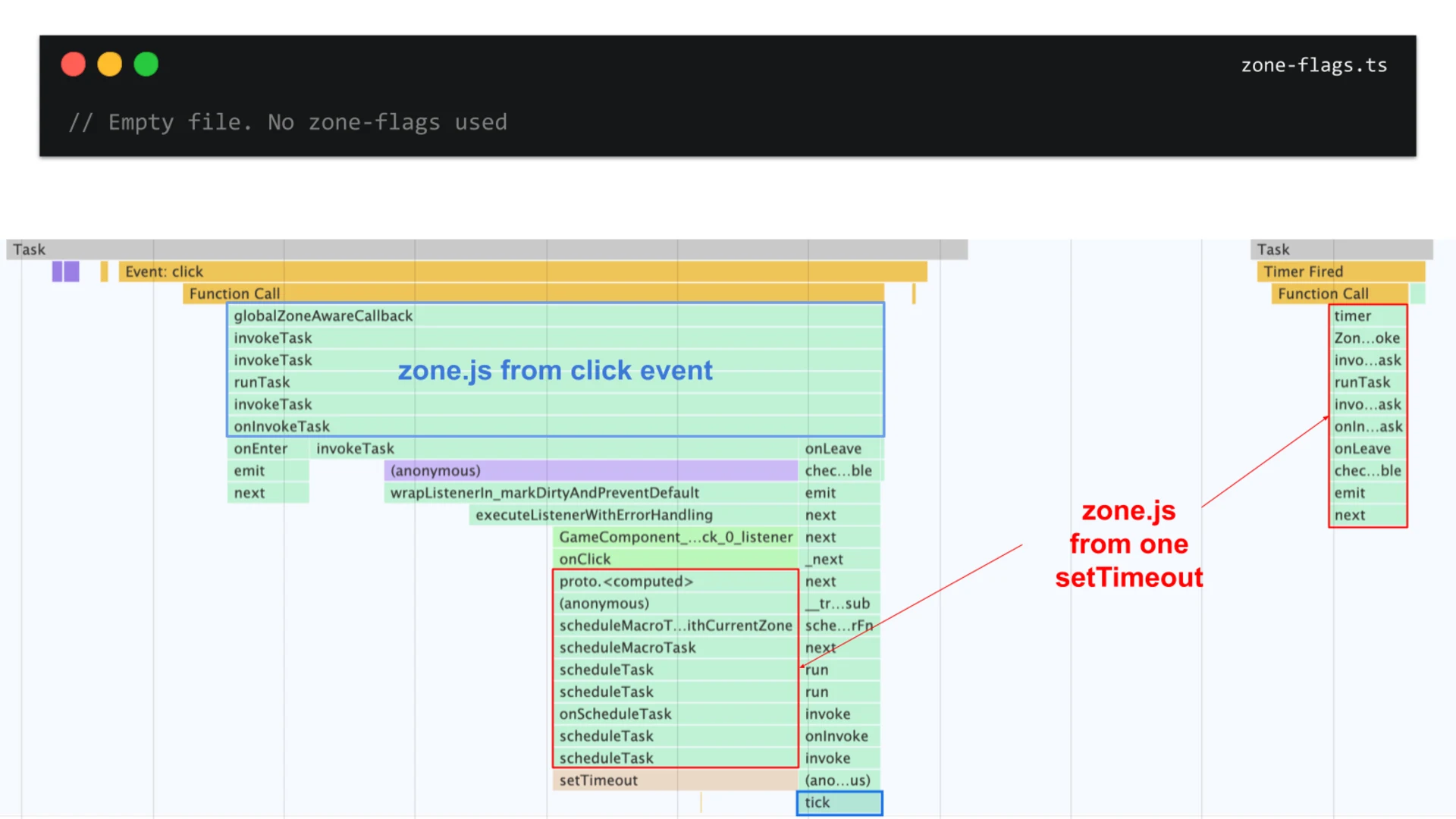Click the executeListenerWithErrorHandling frame

click(595, 515)
